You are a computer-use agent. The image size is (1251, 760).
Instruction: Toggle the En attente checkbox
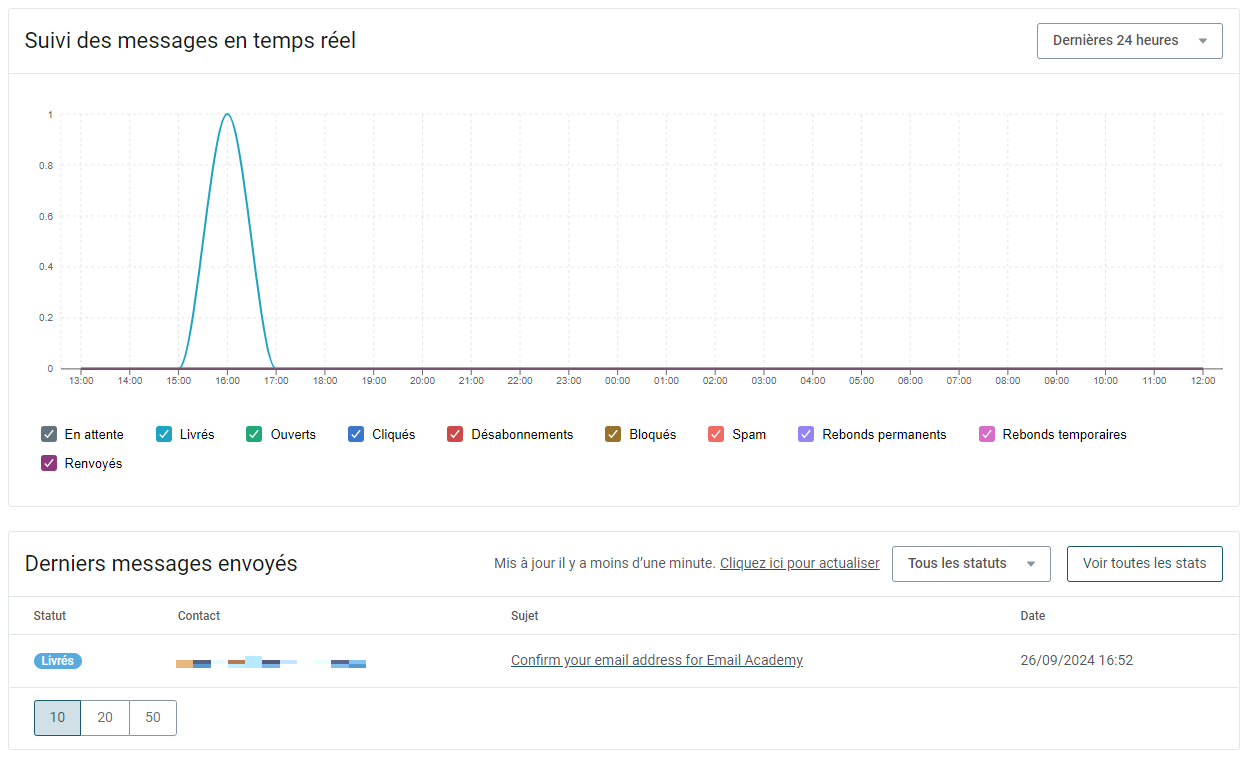[49, 434]
